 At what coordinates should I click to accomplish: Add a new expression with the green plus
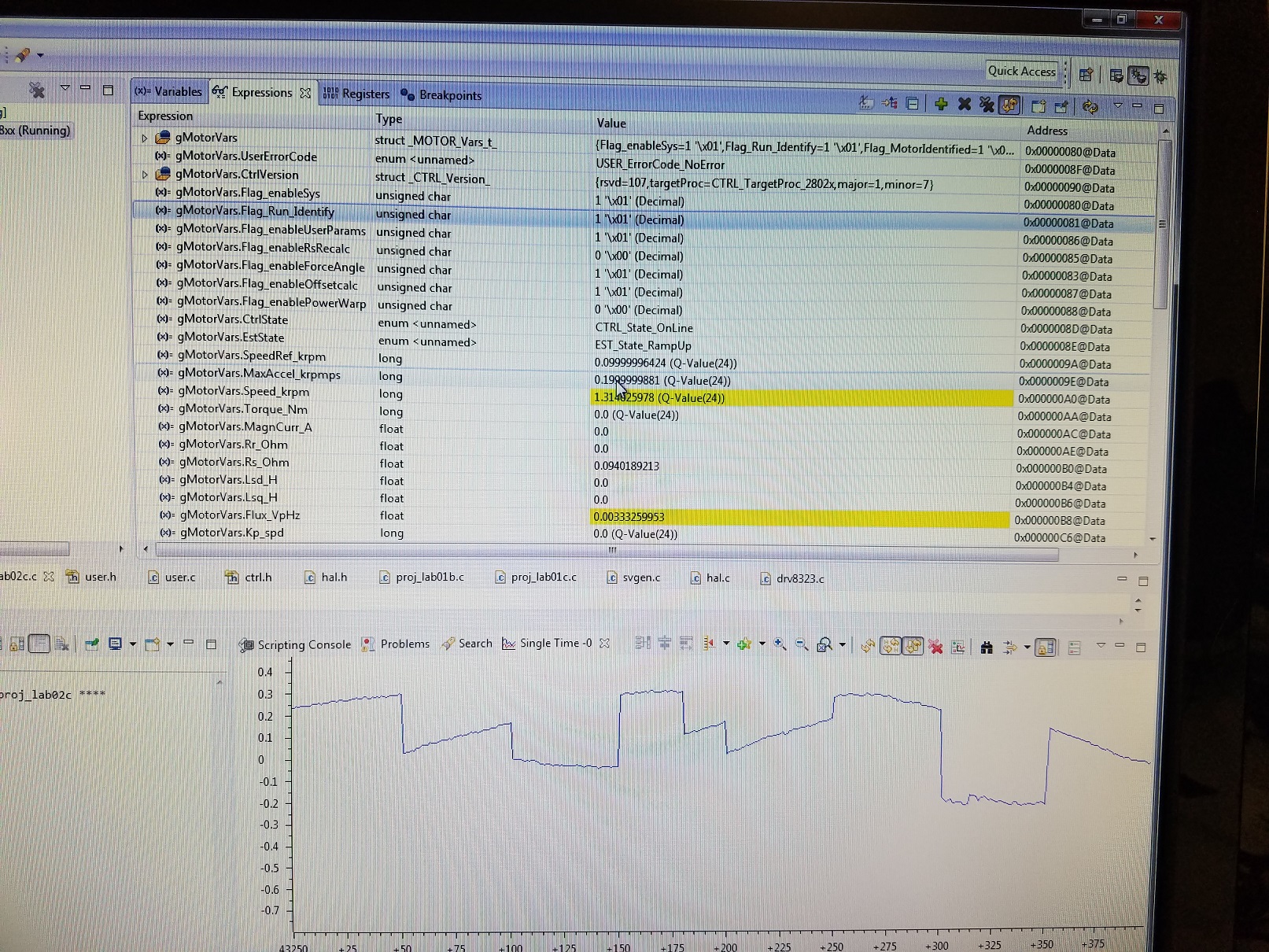coord(941,104)
